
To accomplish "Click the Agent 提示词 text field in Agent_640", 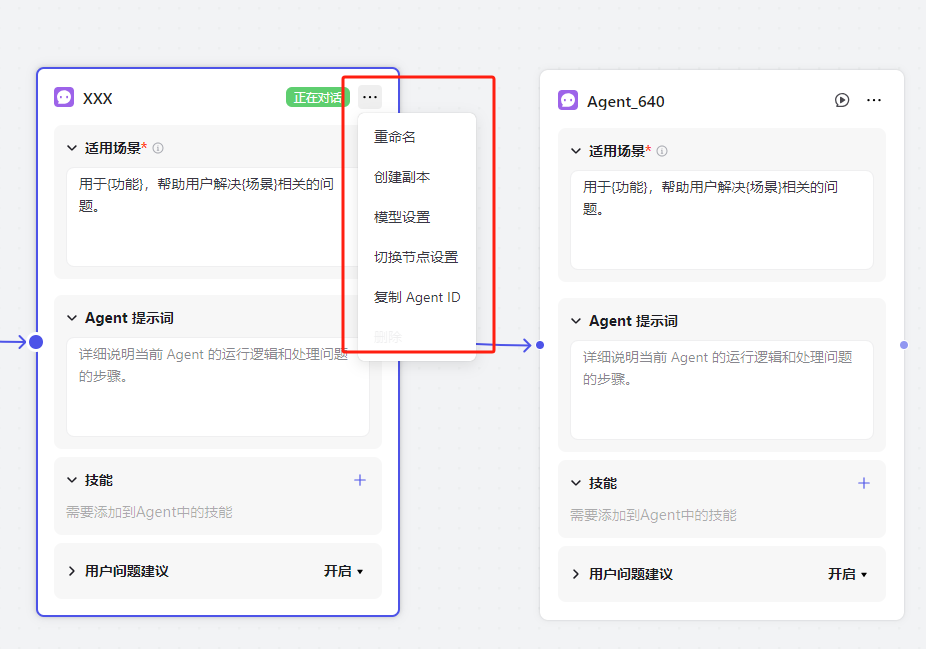I will [x=722, y=390].
